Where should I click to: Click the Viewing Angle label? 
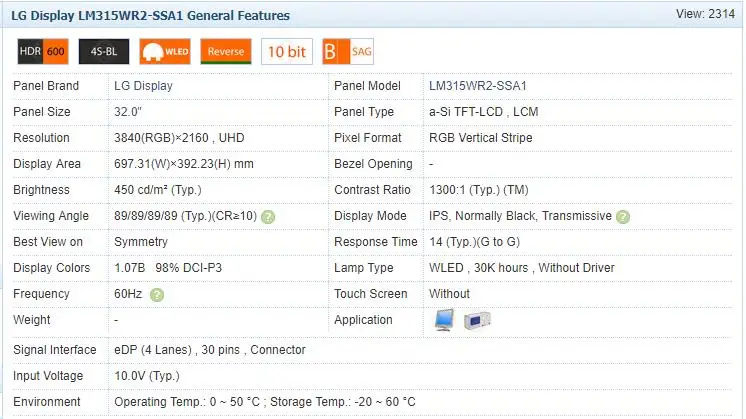tap(51, 216)
